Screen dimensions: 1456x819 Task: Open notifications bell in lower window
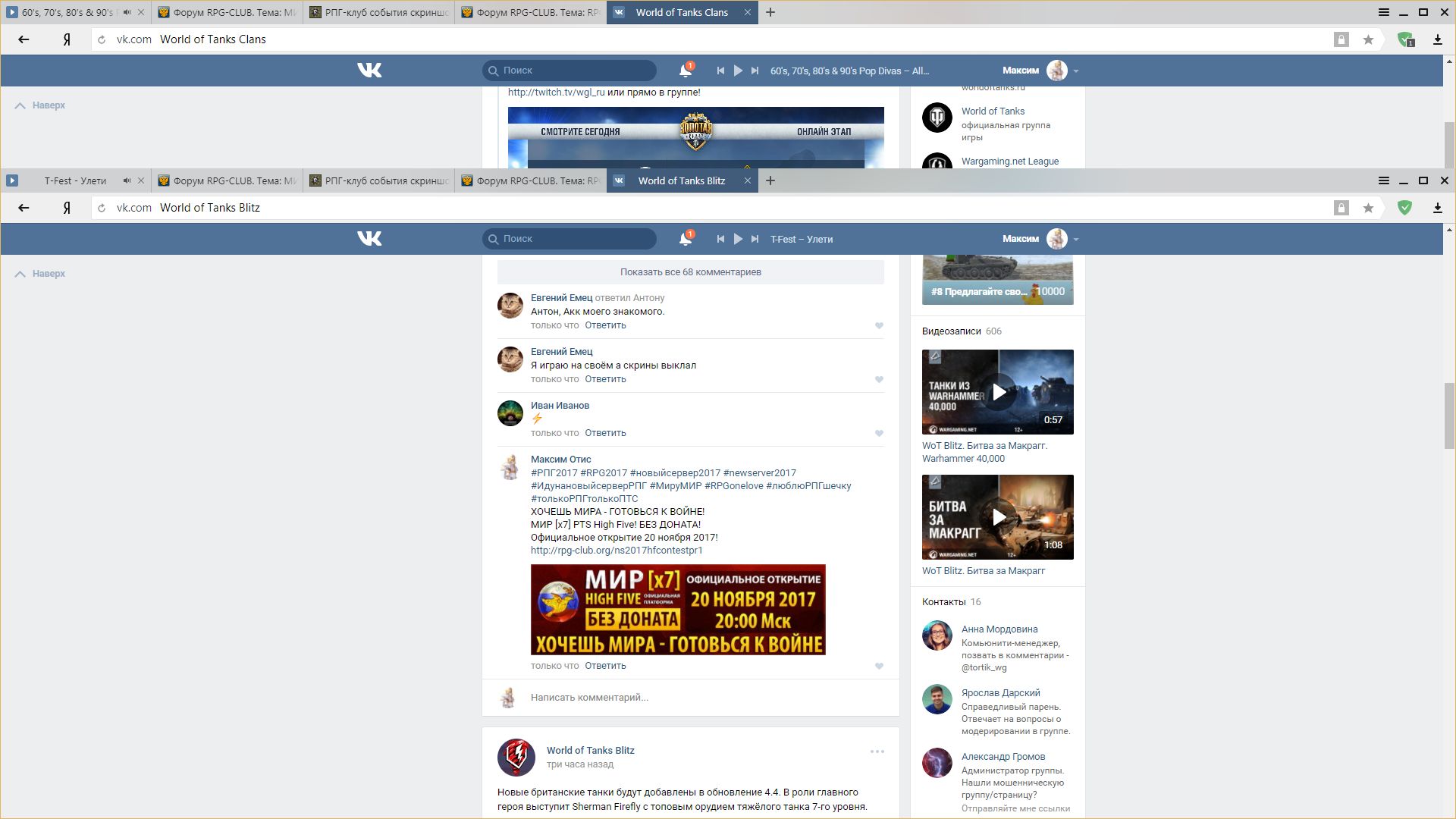(x=685, y=239)
